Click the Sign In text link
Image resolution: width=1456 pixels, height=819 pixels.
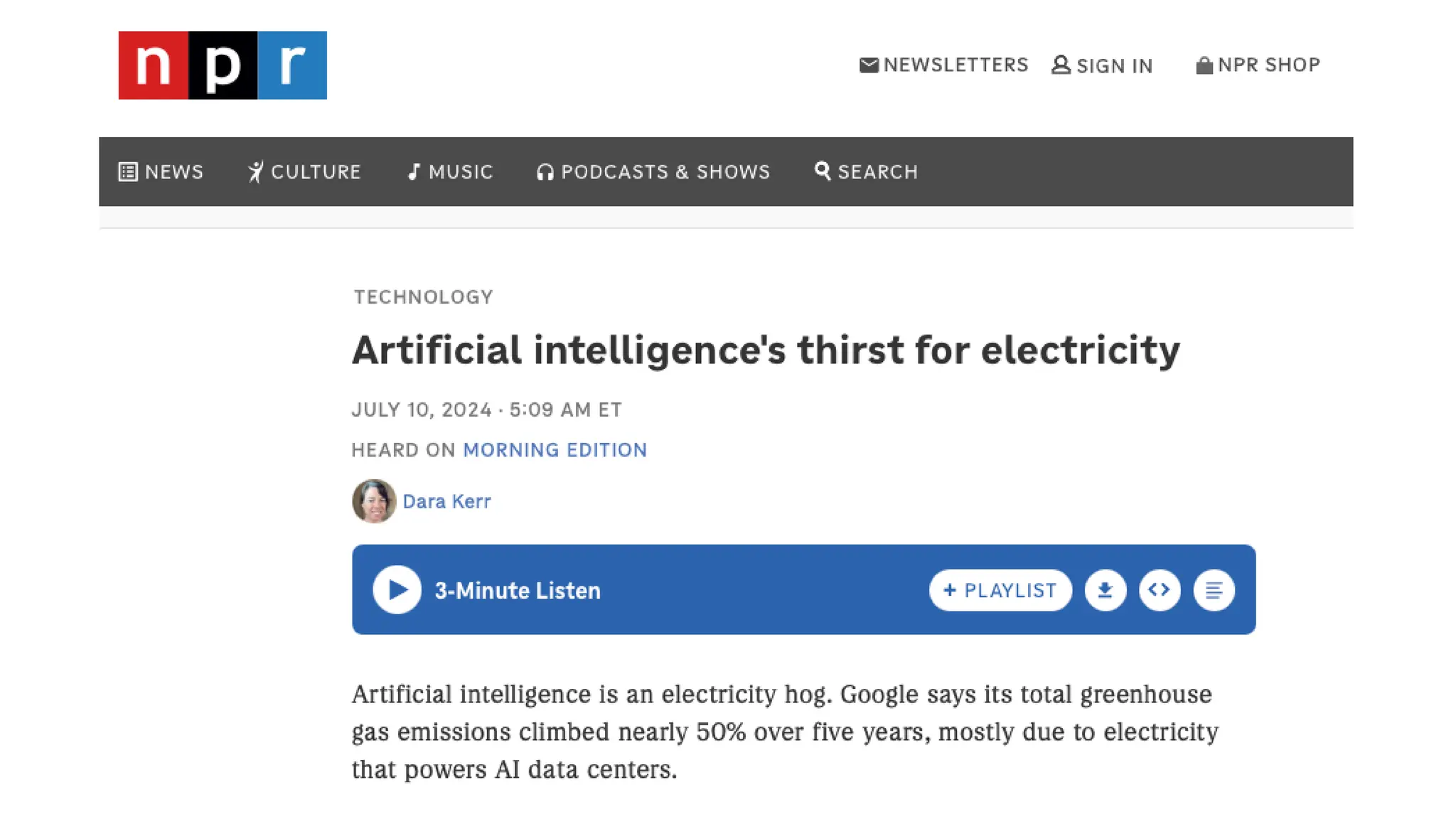point(1114,66)
